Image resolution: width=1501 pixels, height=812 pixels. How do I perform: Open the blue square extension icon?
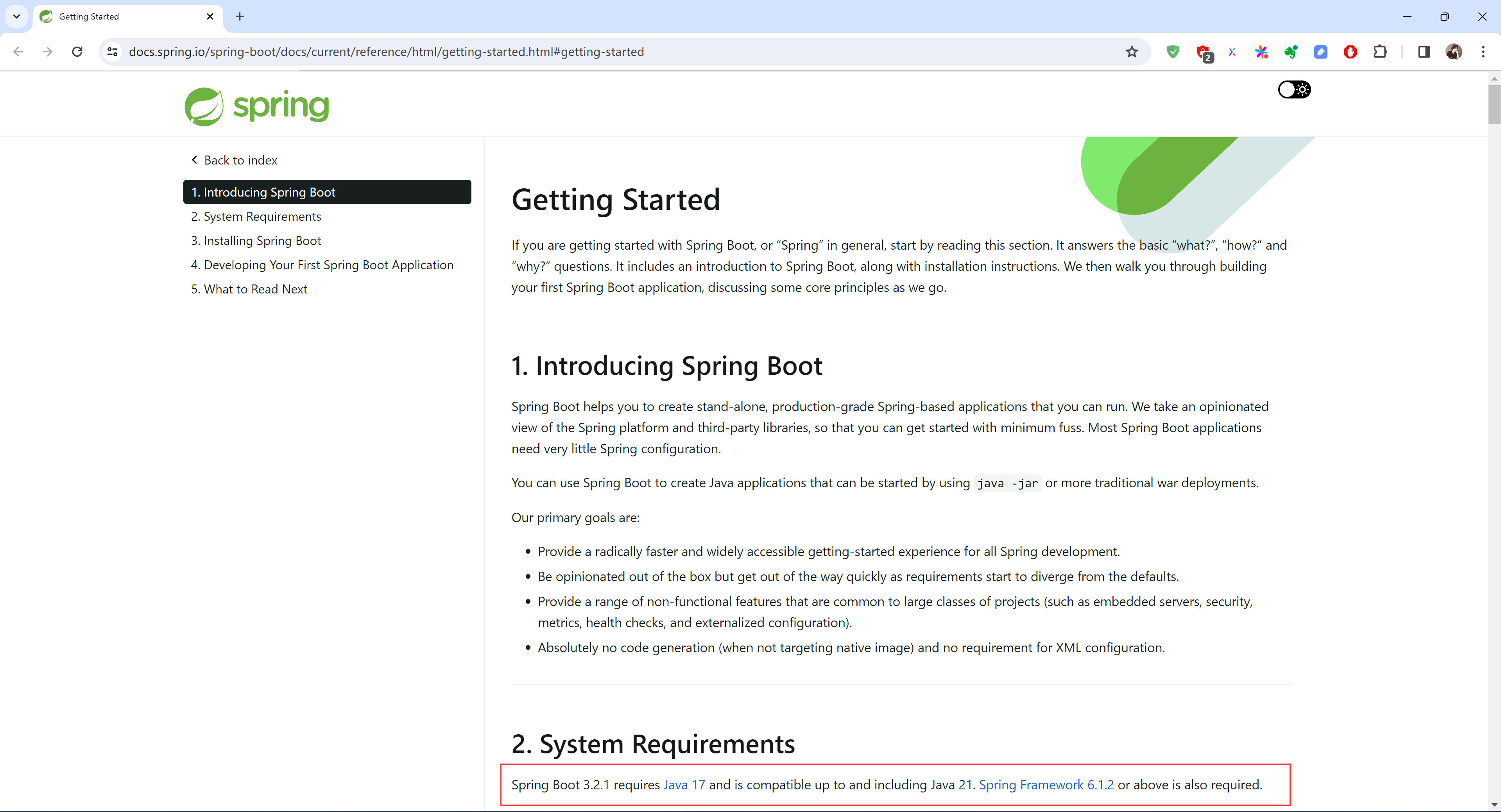pos(1320,52)
